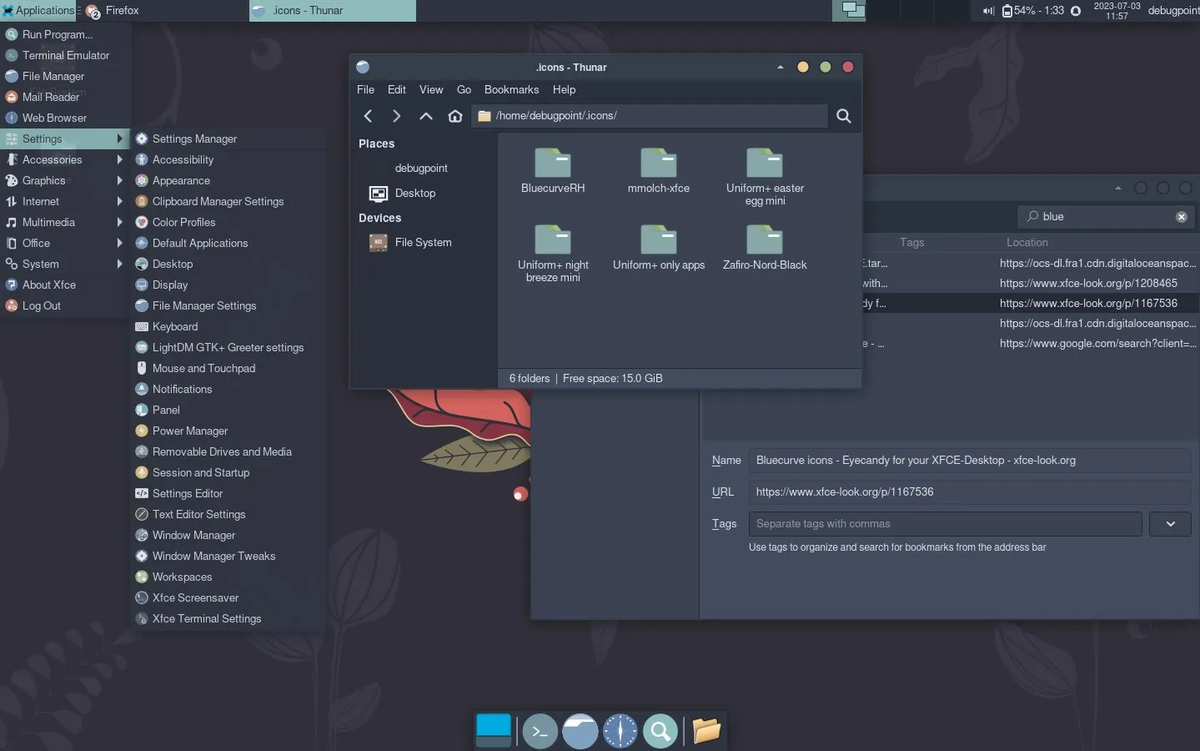The width and height of the screenshot is (1200, 751).
Task: Click bookmark Name field
Action: pyautogui.click(x=969, y=460)
